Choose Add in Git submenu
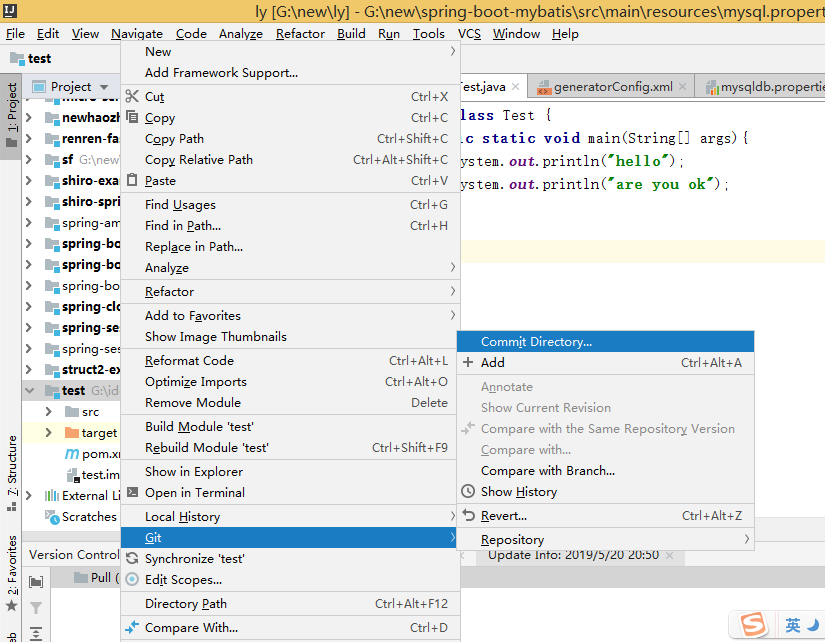 click(x=606, y=363)
